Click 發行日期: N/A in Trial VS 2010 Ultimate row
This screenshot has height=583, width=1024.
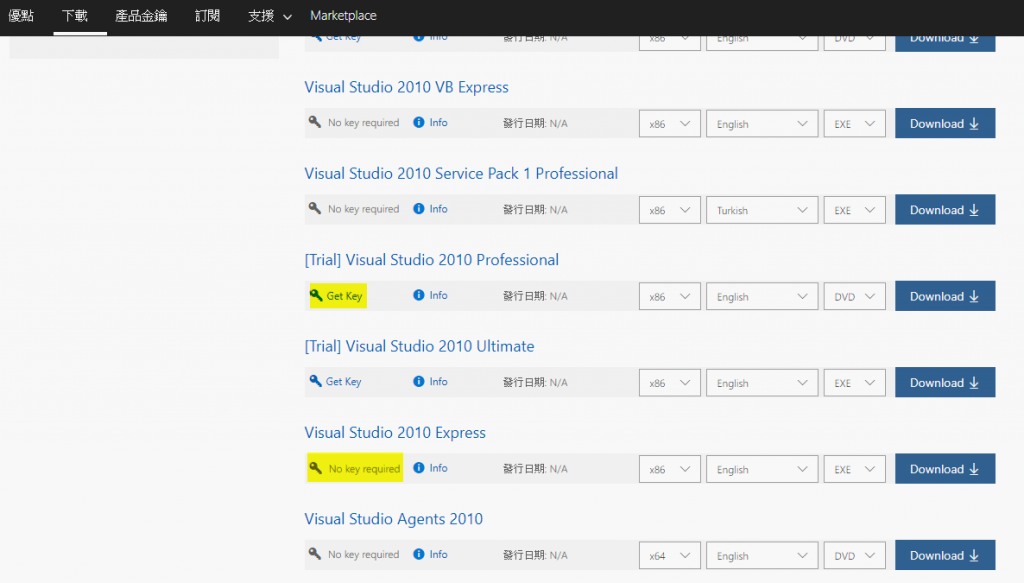pos(535,383)
